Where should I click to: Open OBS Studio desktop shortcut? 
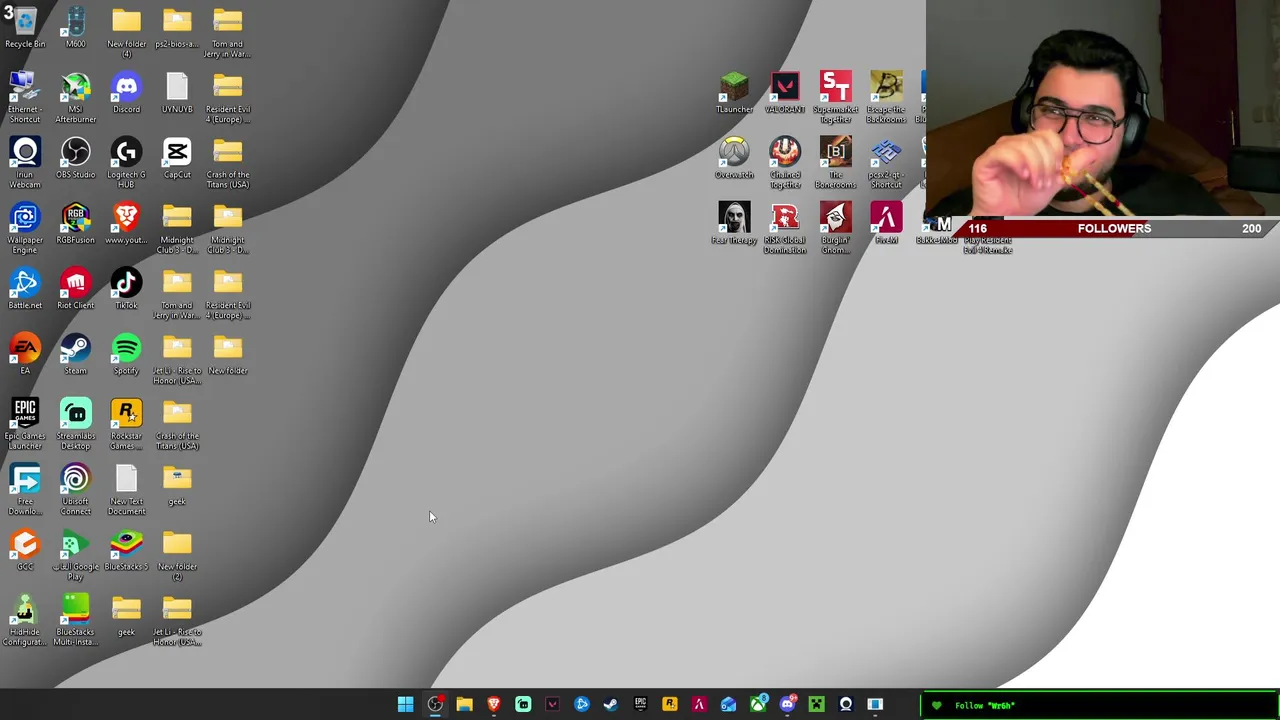tap(76, 158)
